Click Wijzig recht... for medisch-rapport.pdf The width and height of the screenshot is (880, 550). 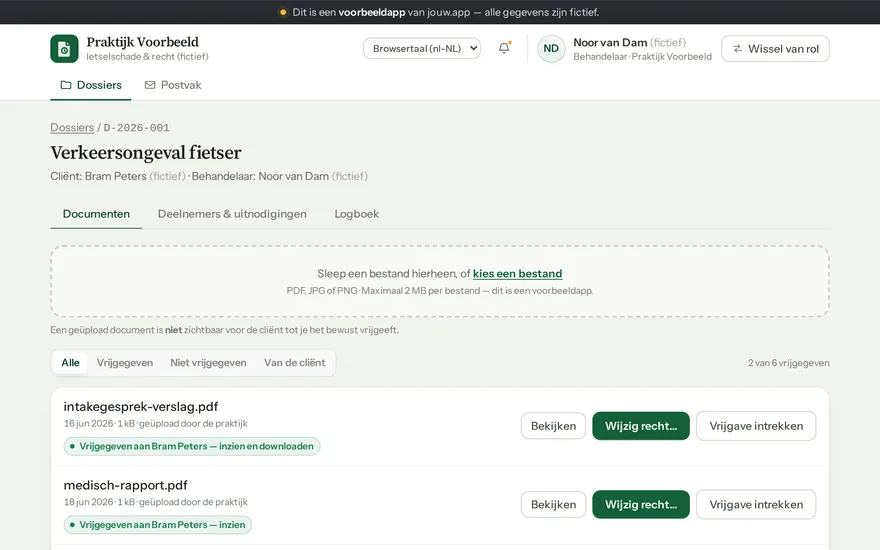(x=641, y=505)
